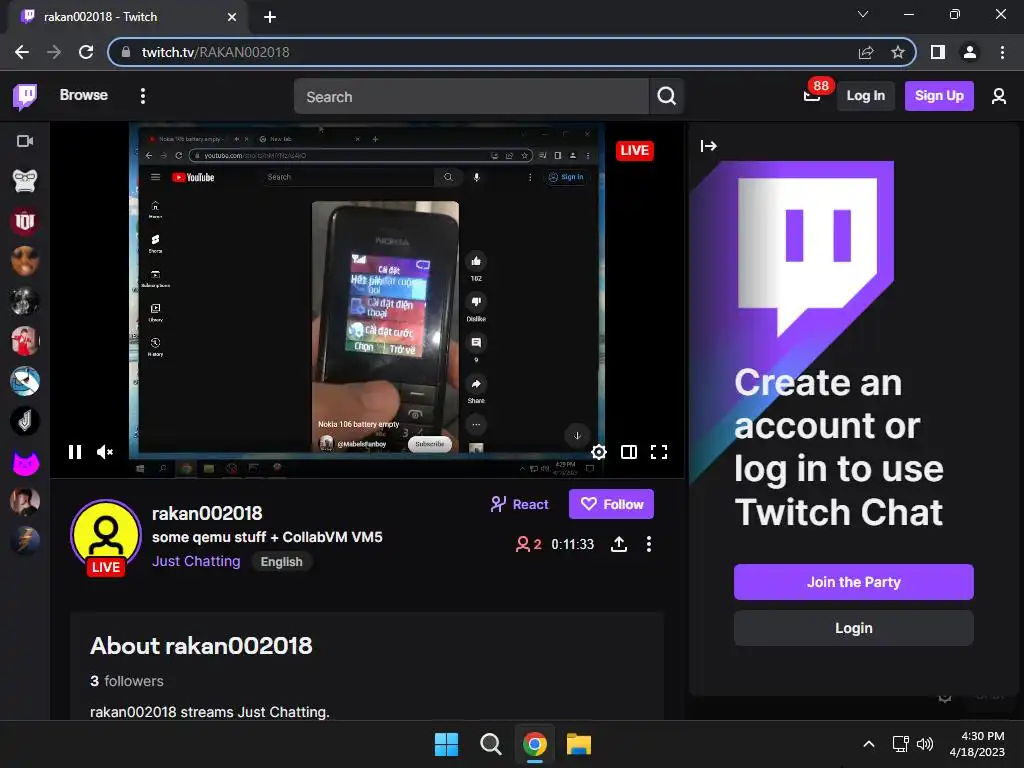The image size is (1024, 768).
Task: Enter fullscreen on the player
Action: (x=659, y=452)
